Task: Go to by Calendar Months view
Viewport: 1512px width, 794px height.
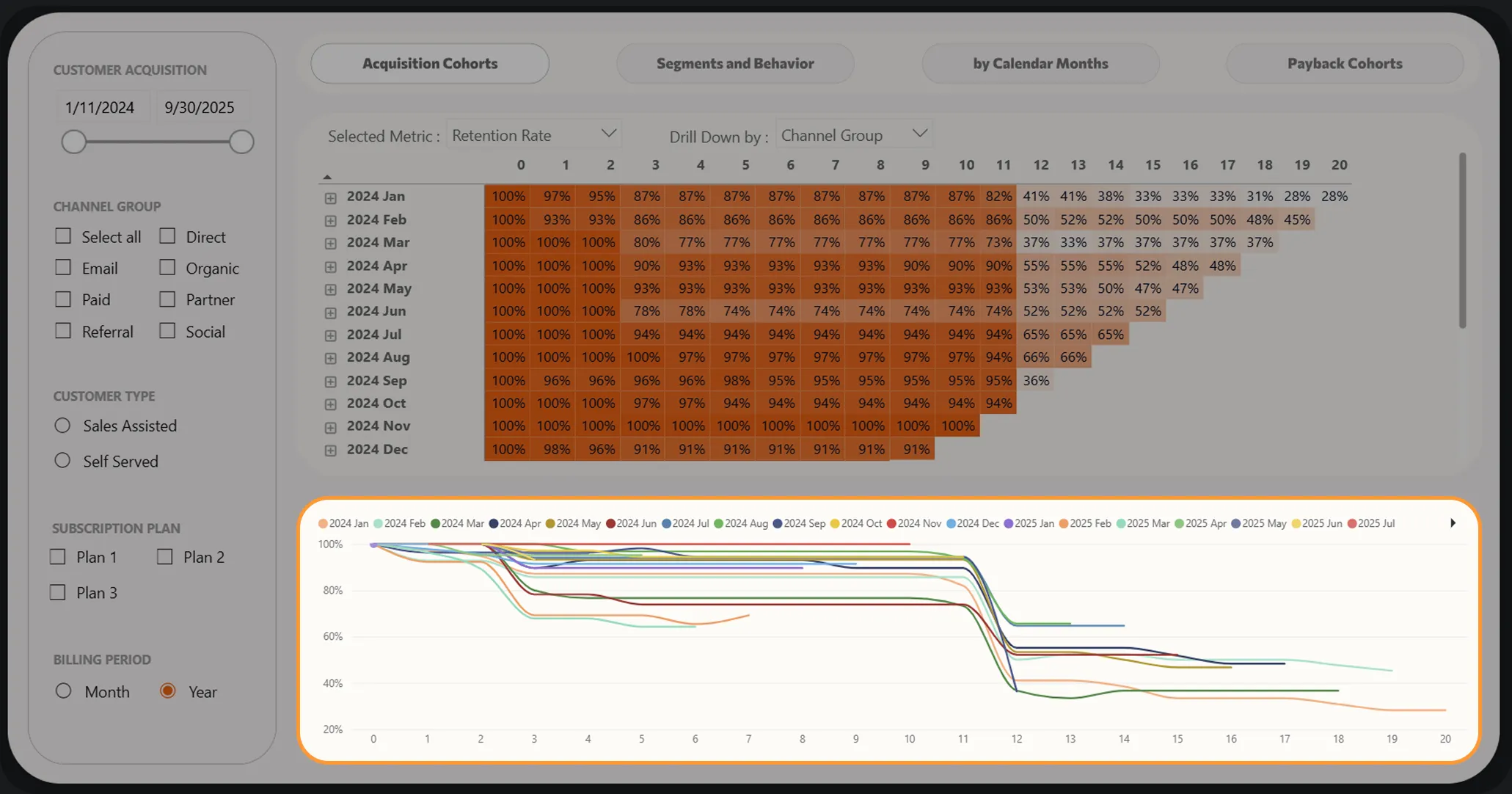Action: tap(1040, 63)
